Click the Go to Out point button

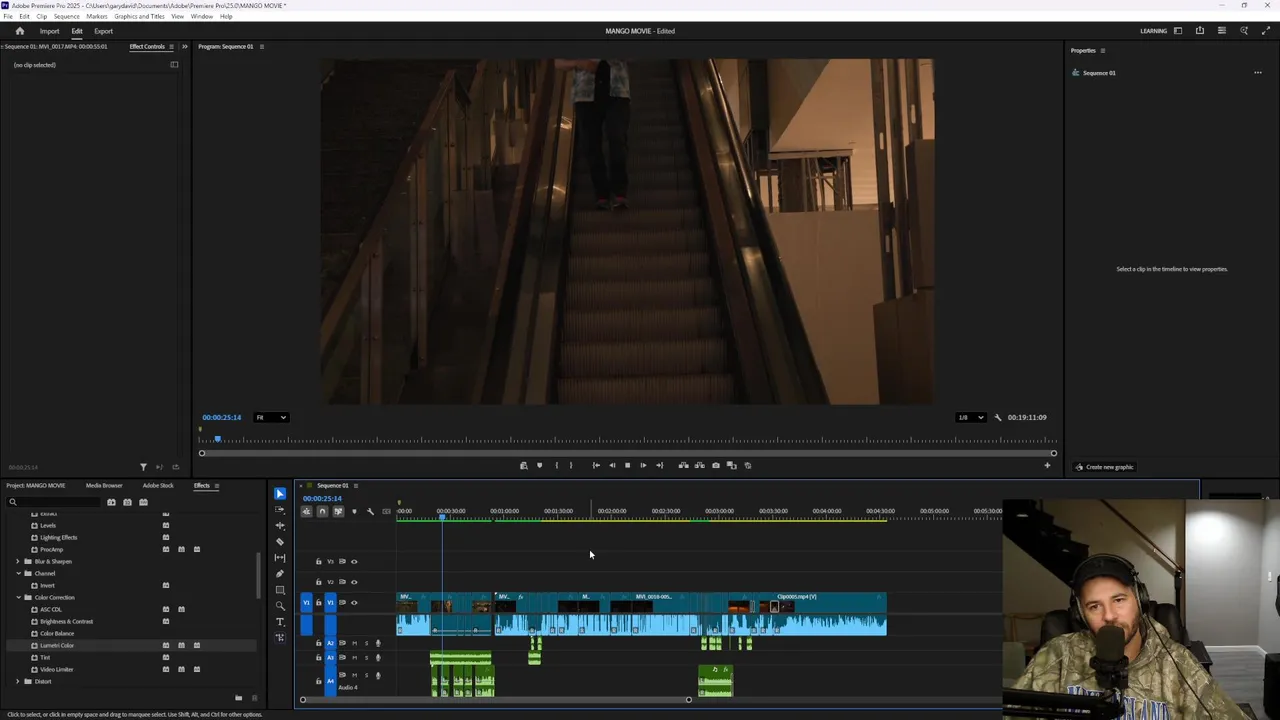pyautogui.click(x=659, y=465)
